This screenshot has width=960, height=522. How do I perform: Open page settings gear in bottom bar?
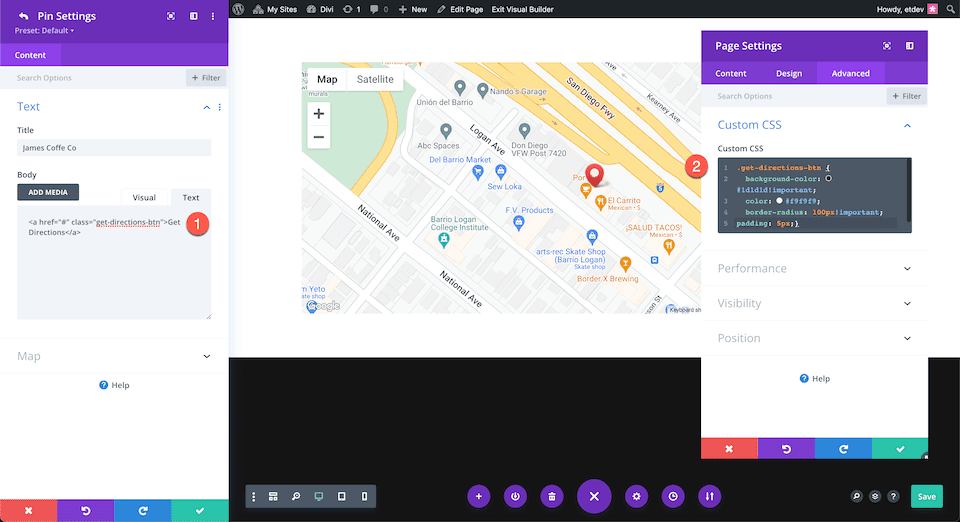(x=636, y=496)
